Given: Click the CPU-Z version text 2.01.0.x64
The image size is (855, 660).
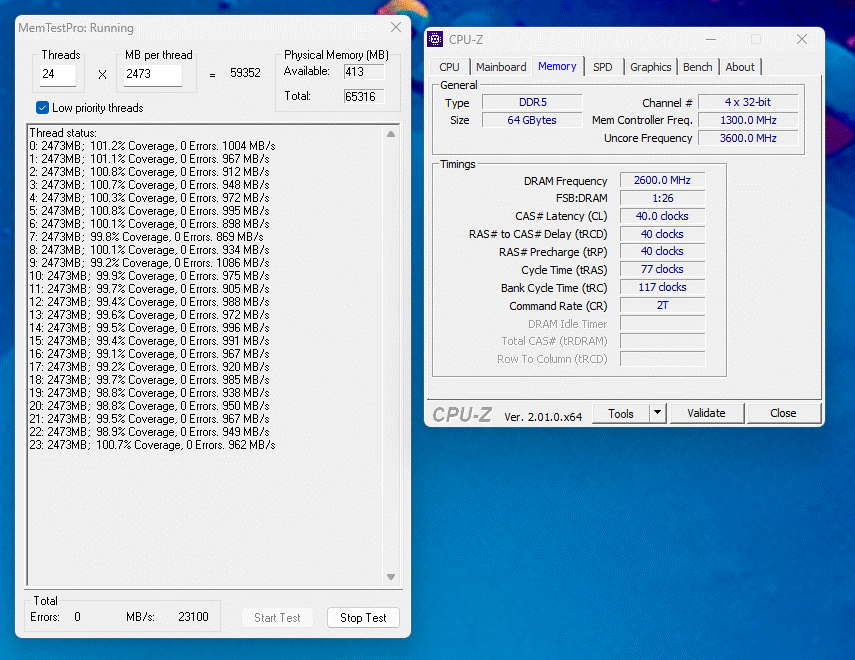Looking at the screenshot, I should pyautogui.click(x=543, y=417).
